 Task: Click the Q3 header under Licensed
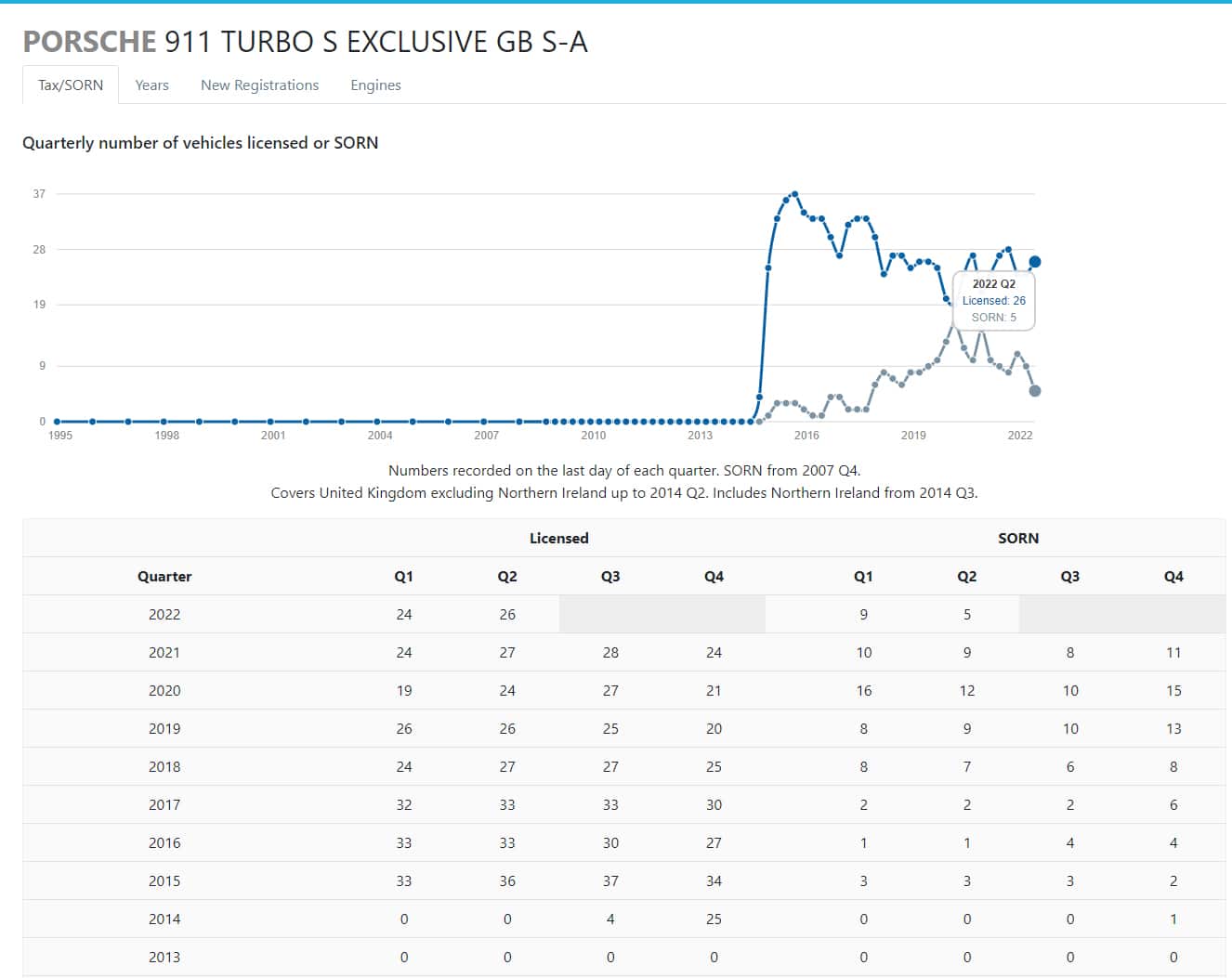coord(610,576)
